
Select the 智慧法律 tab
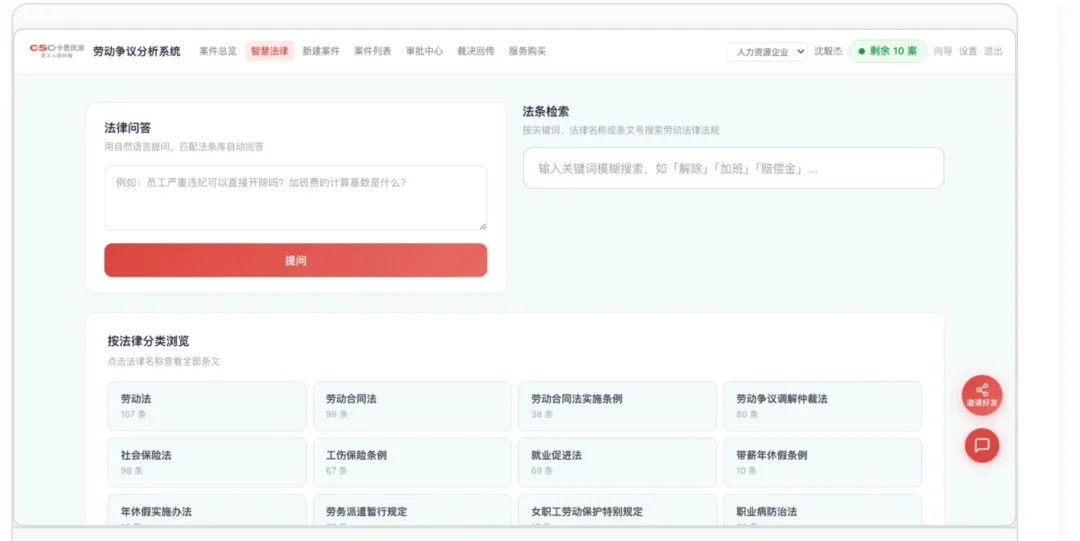coord(269,51)
